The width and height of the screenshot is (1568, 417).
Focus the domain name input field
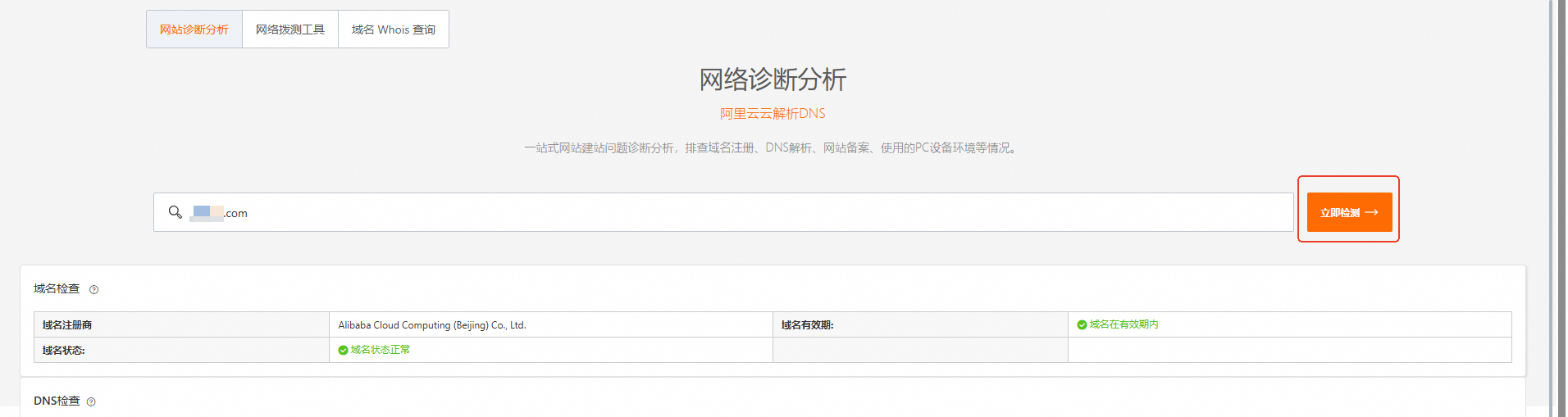click(738, 212)
